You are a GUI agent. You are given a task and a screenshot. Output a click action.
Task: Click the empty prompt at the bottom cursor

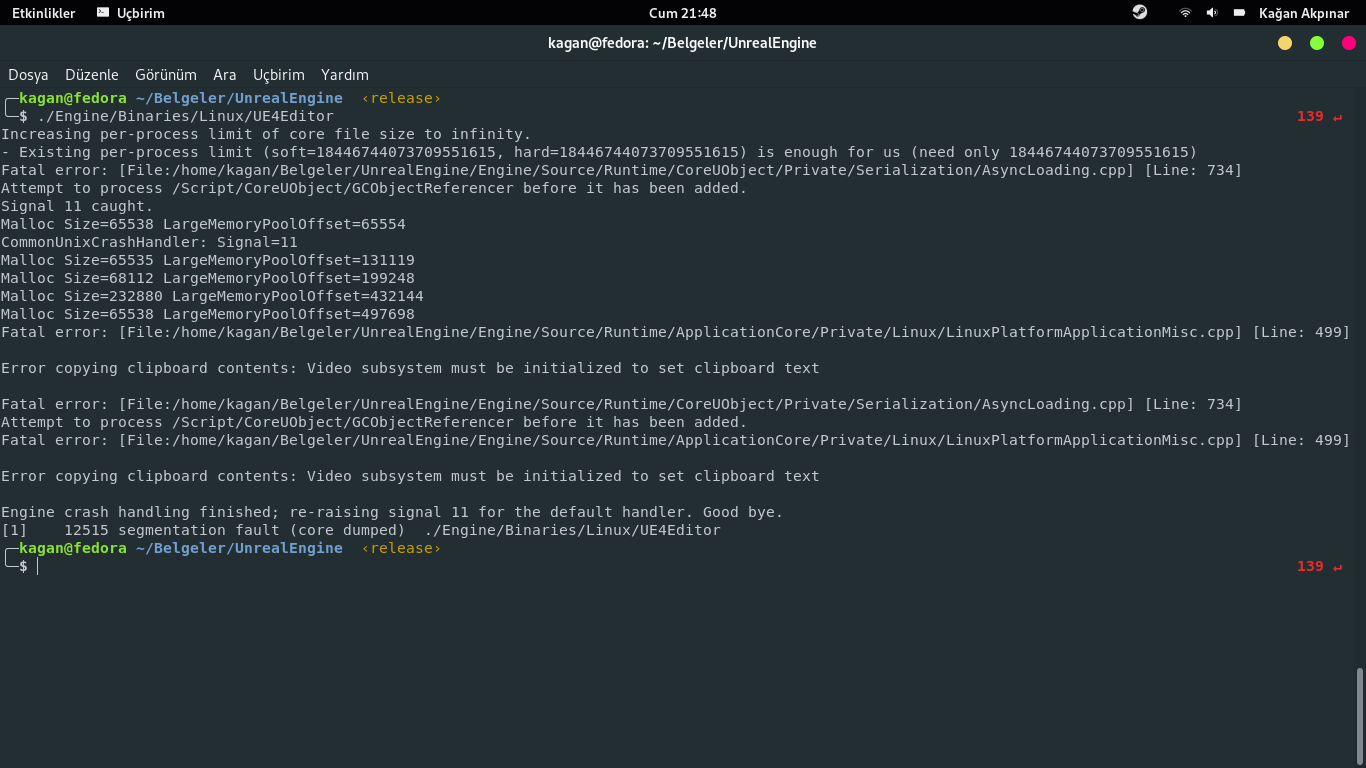coord(38,566)
